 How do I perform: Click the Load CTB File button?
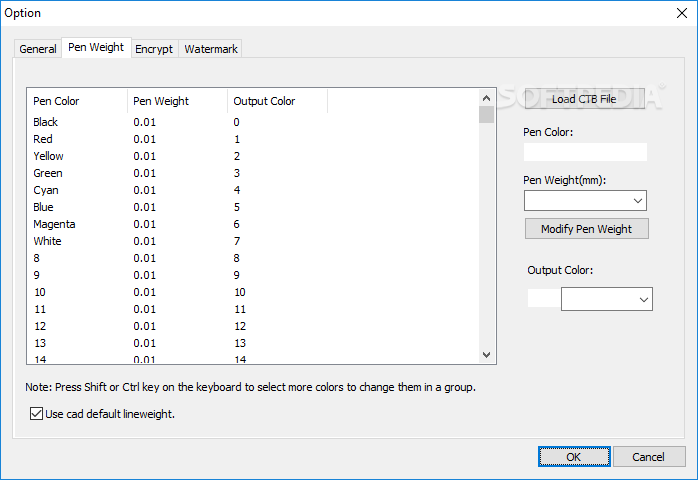pyautogui.click(x=584, y=99)
